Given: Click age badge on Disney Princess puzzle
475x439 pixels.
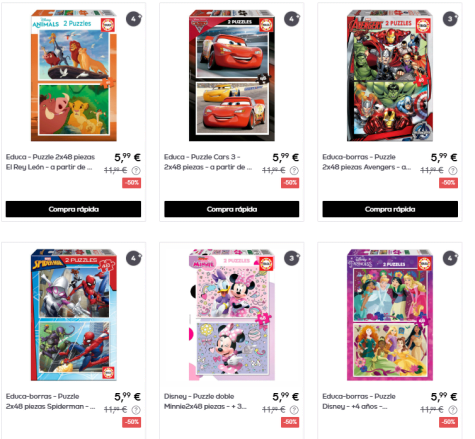Looking at the screenshot, I should pyautogui.click(x=450, y=258).
